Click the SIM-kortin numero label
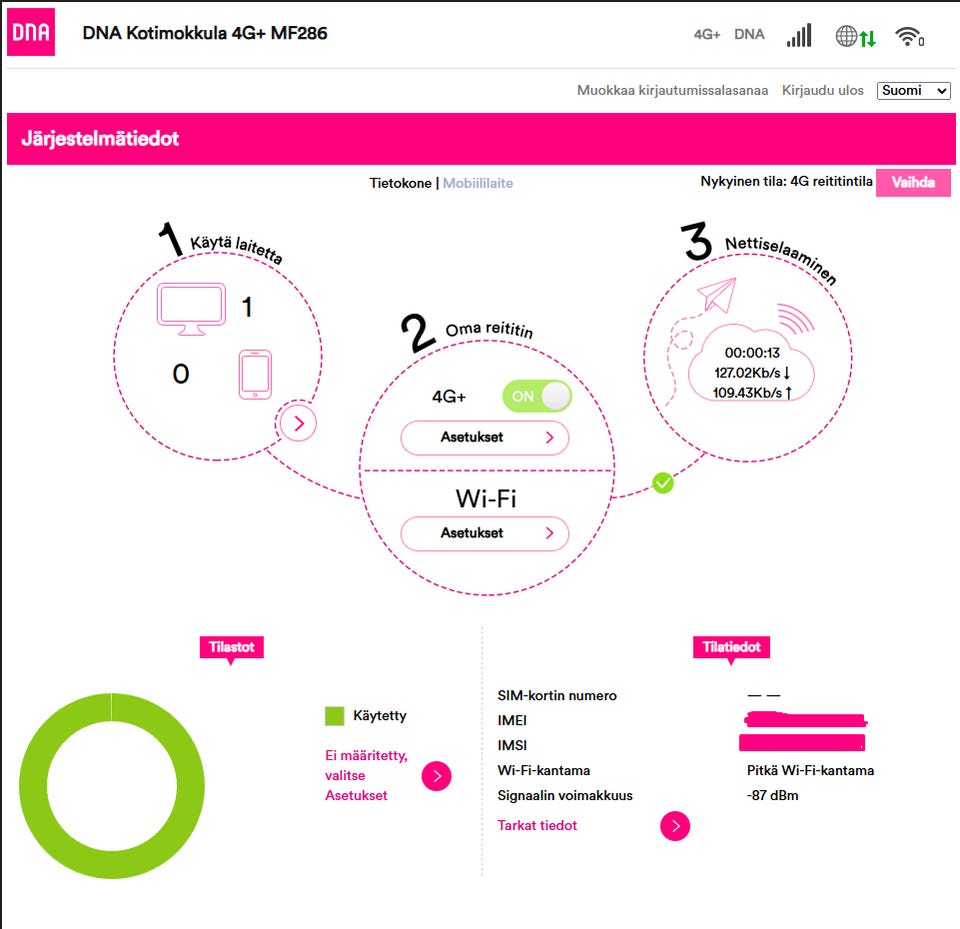Viewport: 960px width, 929px height. click(x=557, y=696)
